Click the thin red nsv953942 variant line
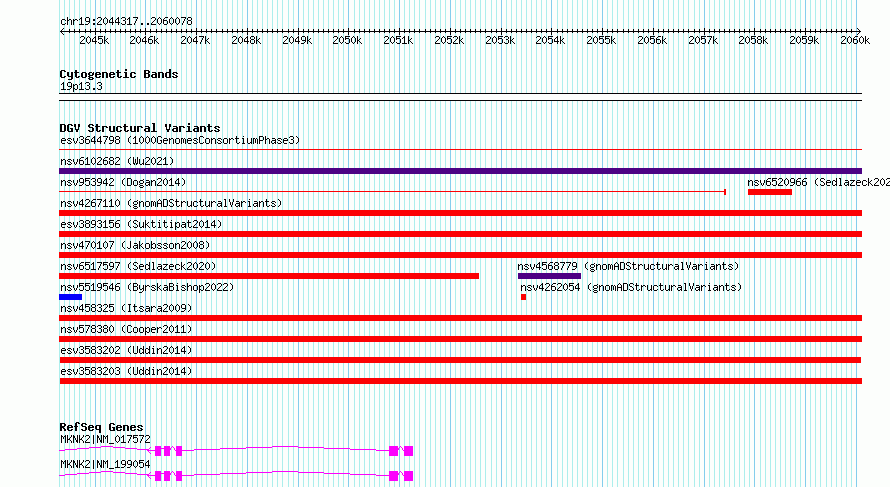 click(x=393, y=192)
